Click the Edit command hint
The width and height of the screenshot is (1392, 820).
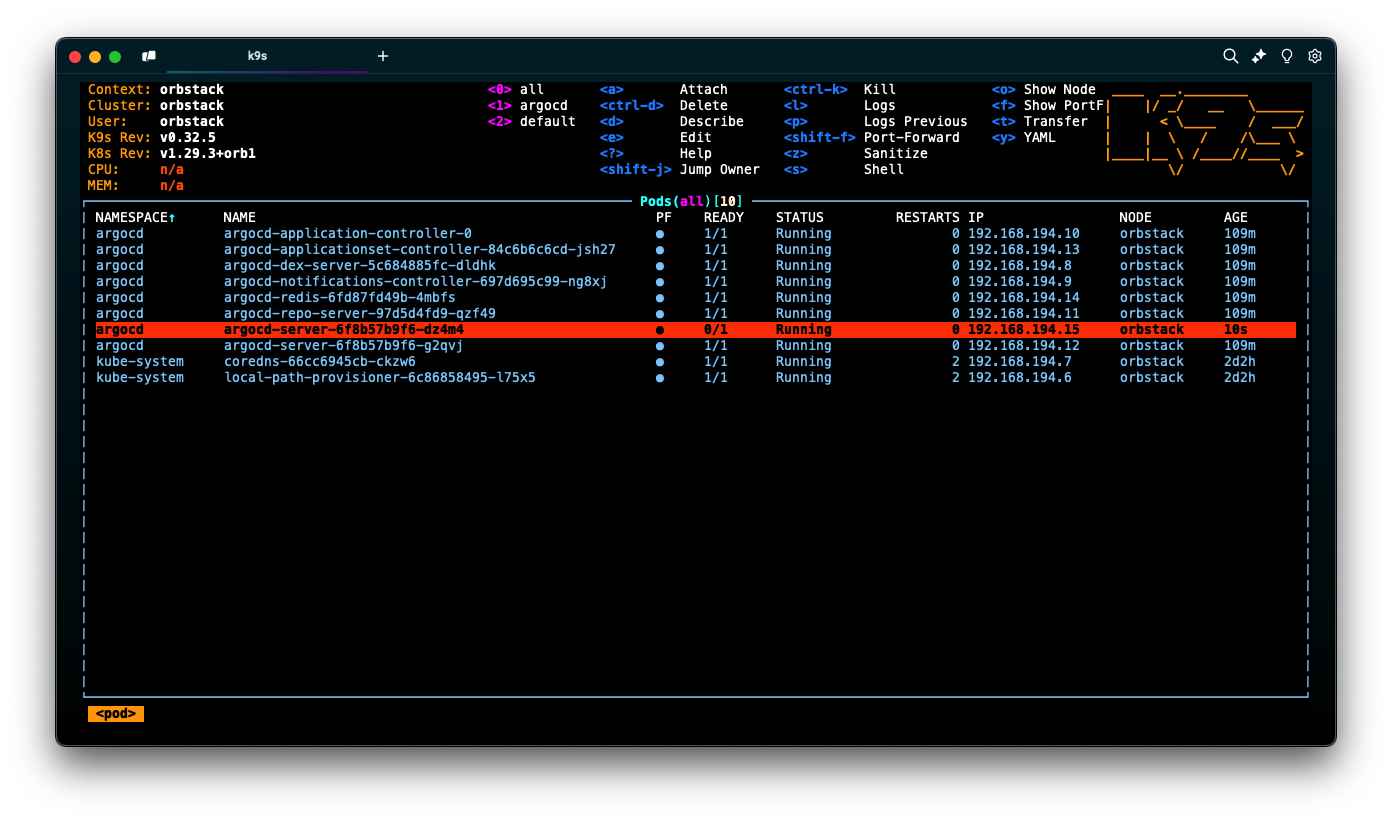click(696, 138)
